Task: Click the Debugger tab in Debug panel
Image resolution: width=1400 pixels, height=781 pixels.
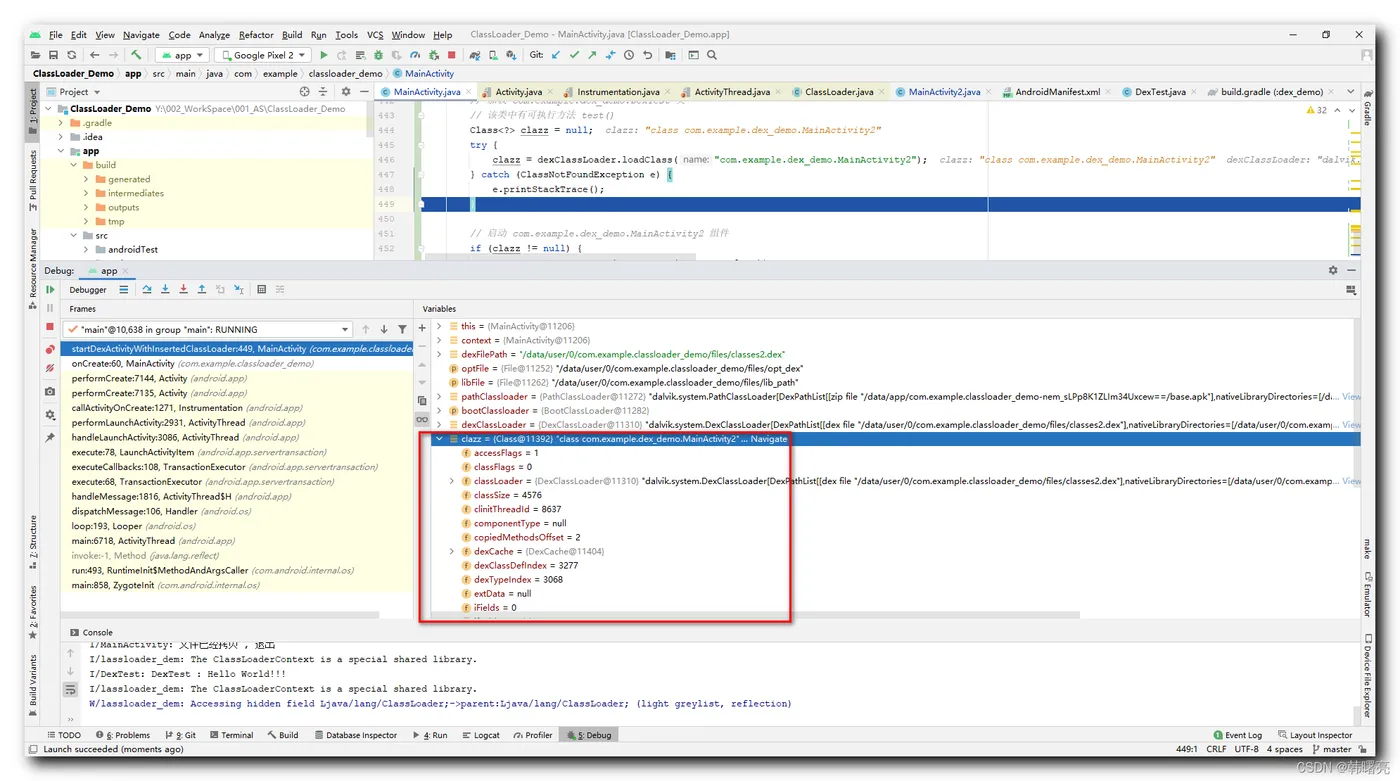Action: [88, 289]
